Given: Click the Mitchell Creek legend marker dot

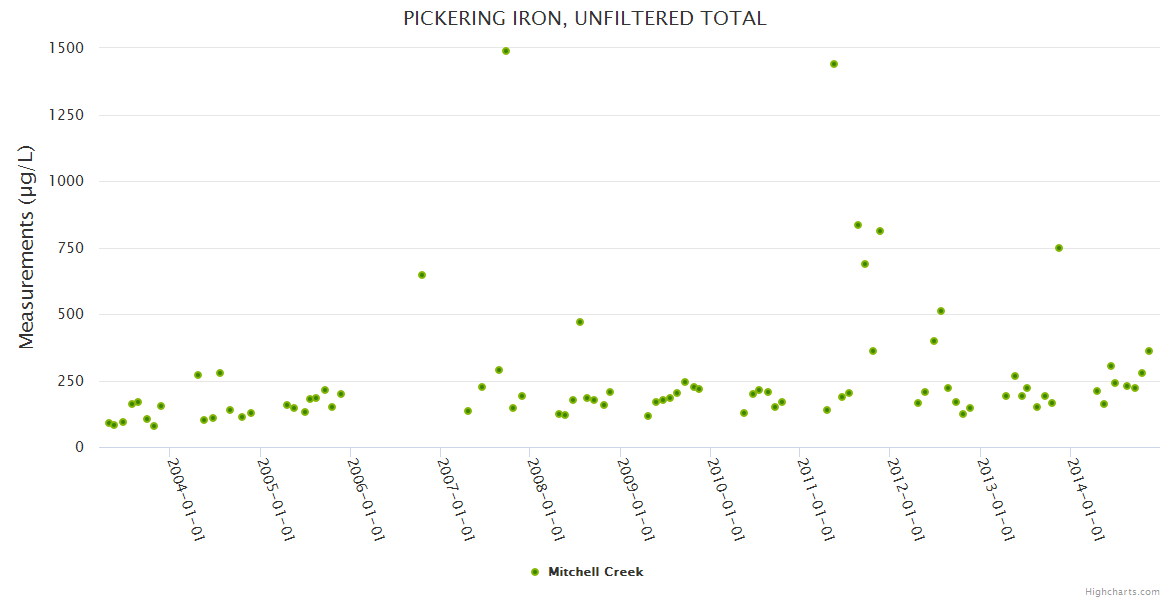Looking at the screenshot, I should [534, 572].
